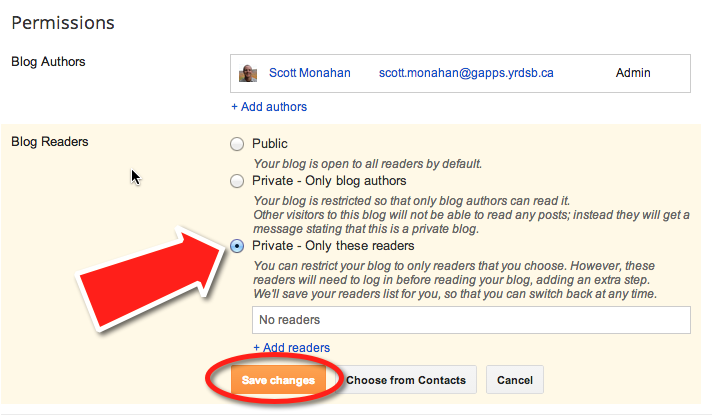Click the 'Private - Only these readers' label text

(x=333, y=246)
